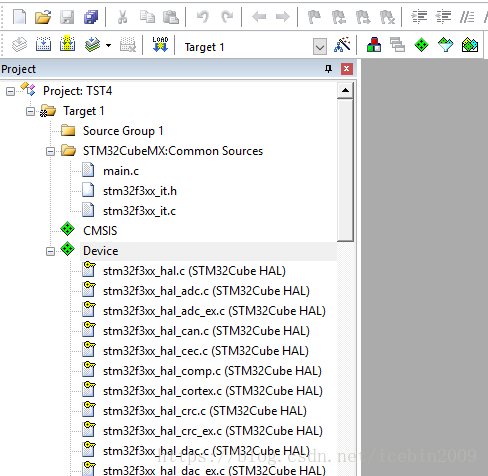Collapse the Target 1 tree node

click(30, 111)
